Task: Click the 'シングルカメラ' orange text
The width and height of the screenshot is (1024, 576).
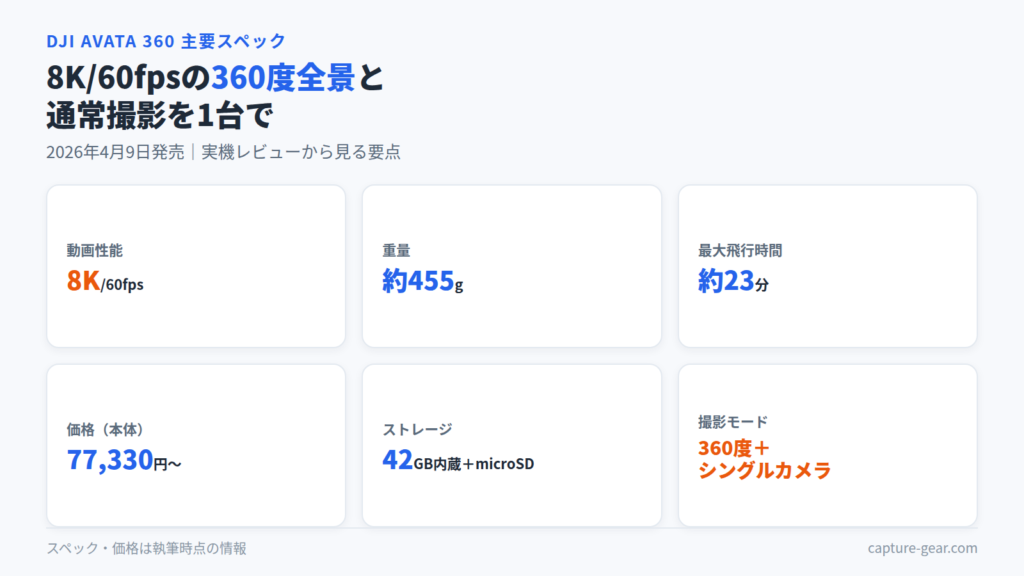Action: [x=765, y=470]
